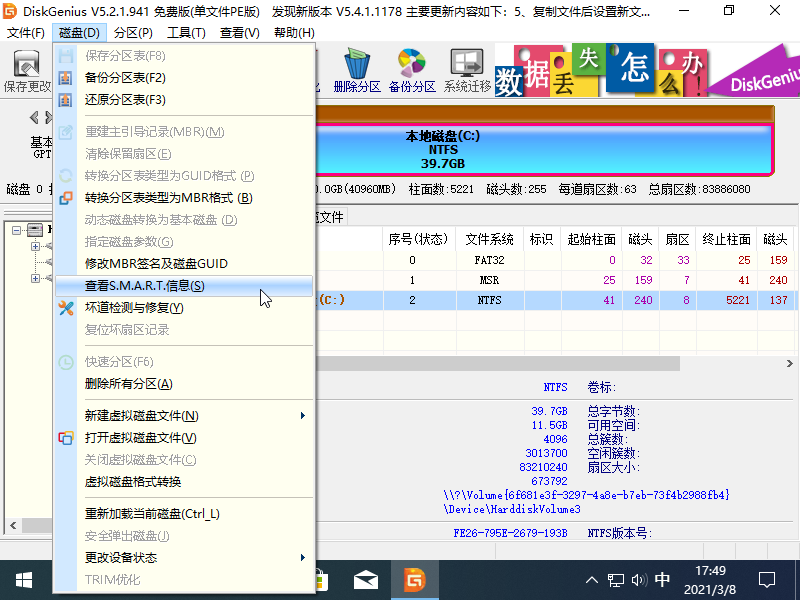This screenshot has width=800, height=600.
Task: Open DiskGenius from the taskbar icon
Action: tap(413, 579)
